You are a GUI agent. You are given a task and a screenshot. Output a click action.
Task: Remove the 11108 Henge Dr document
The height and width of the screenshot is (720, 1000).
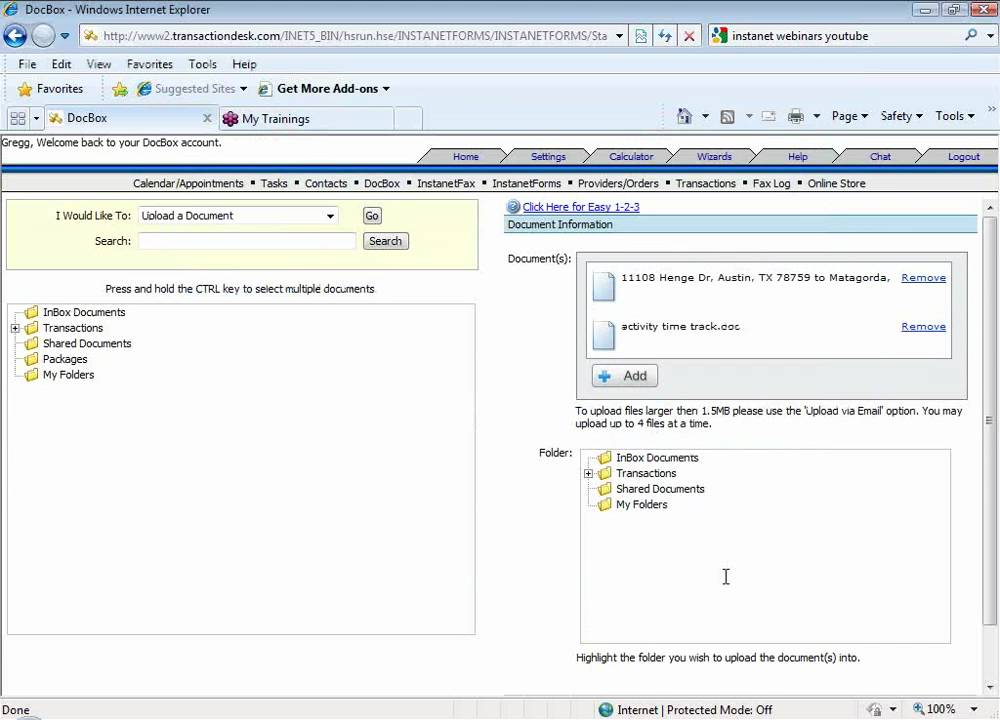coord(923,277)
